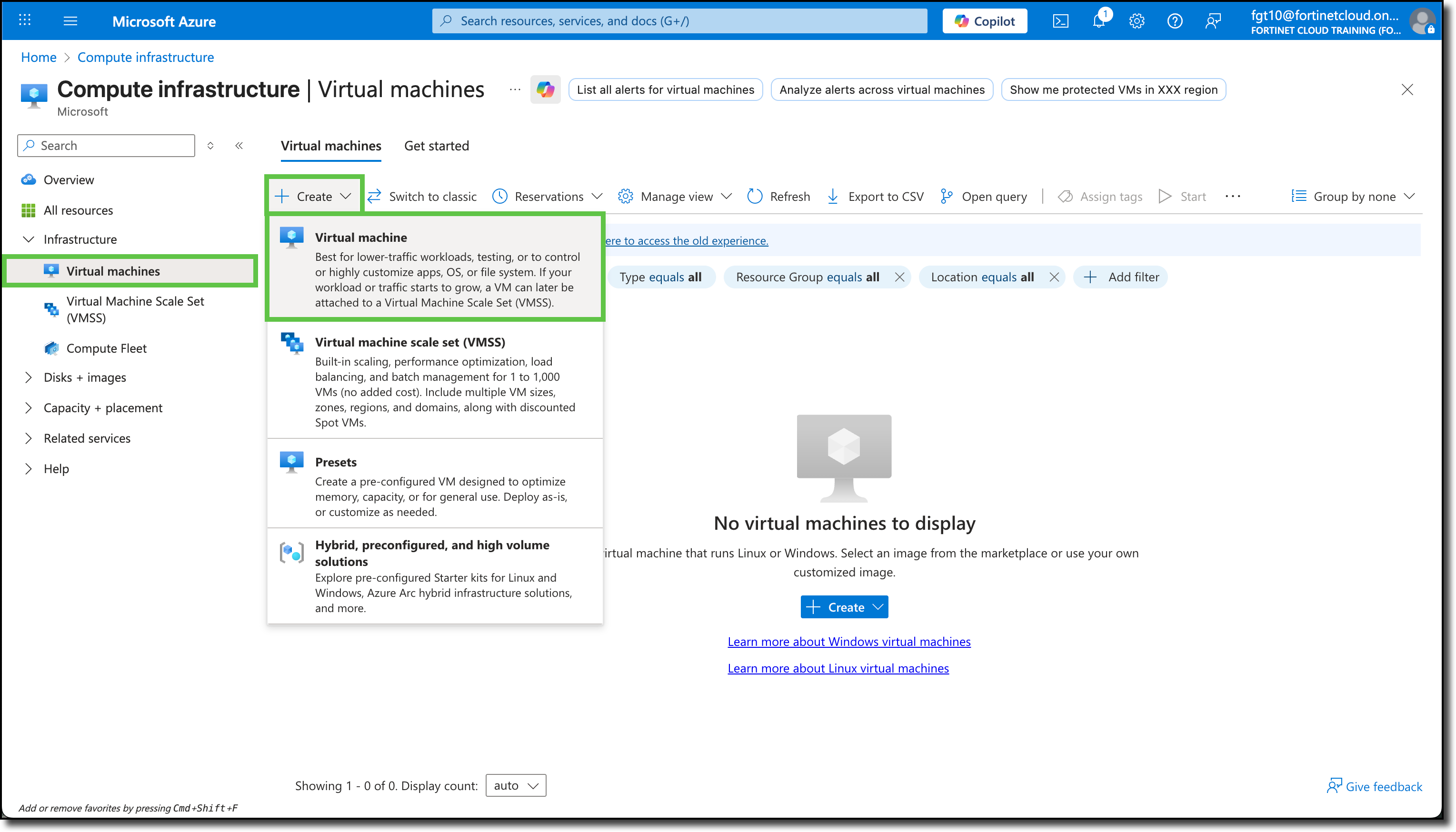The image size is (1456, 832).
Task: Expand the Related services section
Action: point(86,438)
